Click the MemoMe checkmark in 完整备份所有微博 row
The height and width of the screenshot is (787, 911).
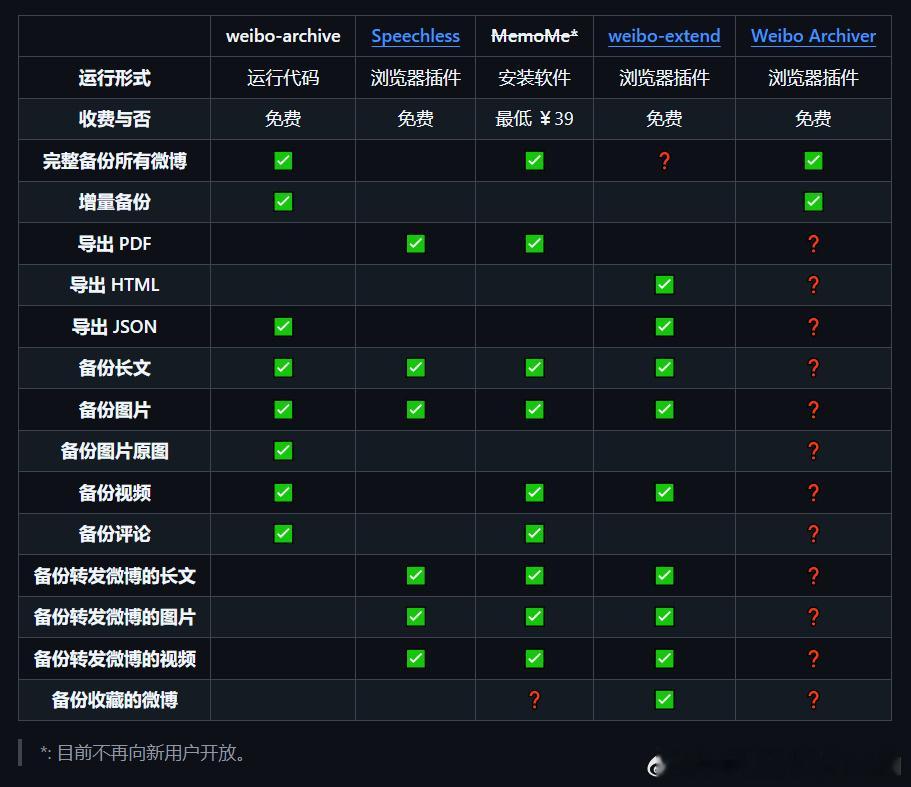534,160
